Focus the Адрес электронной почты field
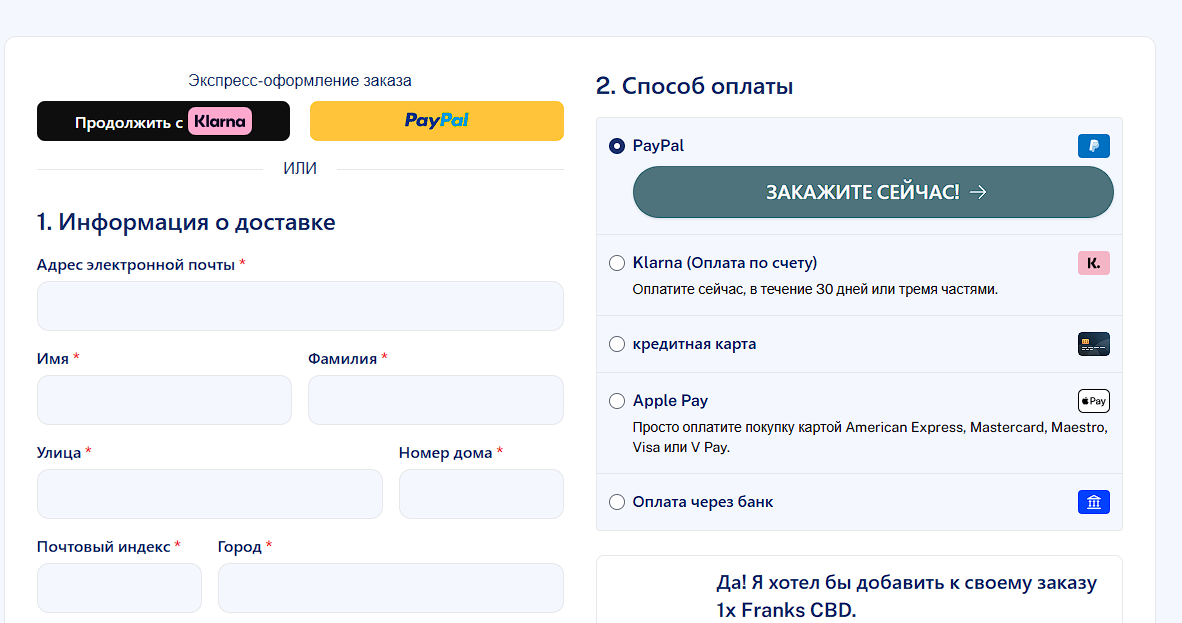 300,306
